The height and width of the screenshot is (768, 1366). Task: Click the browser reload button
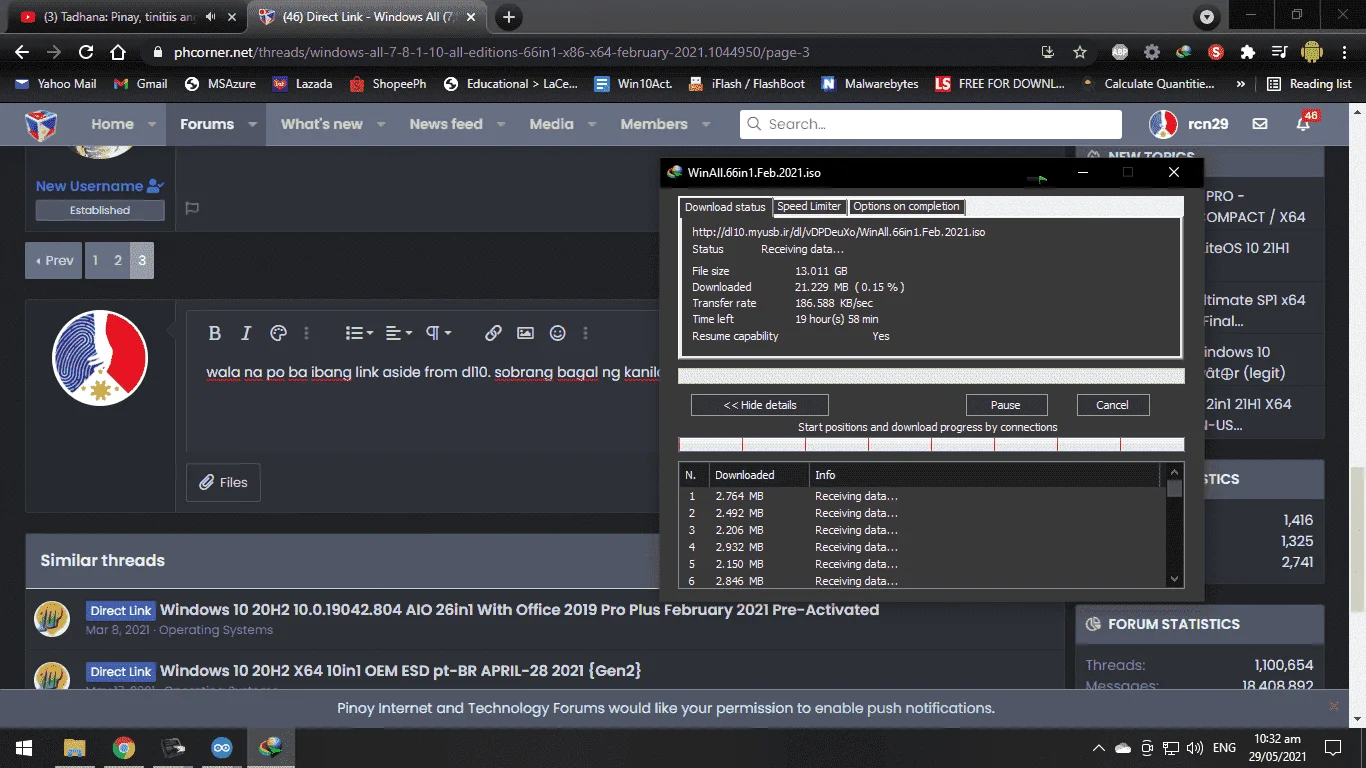tap(86, 52)
